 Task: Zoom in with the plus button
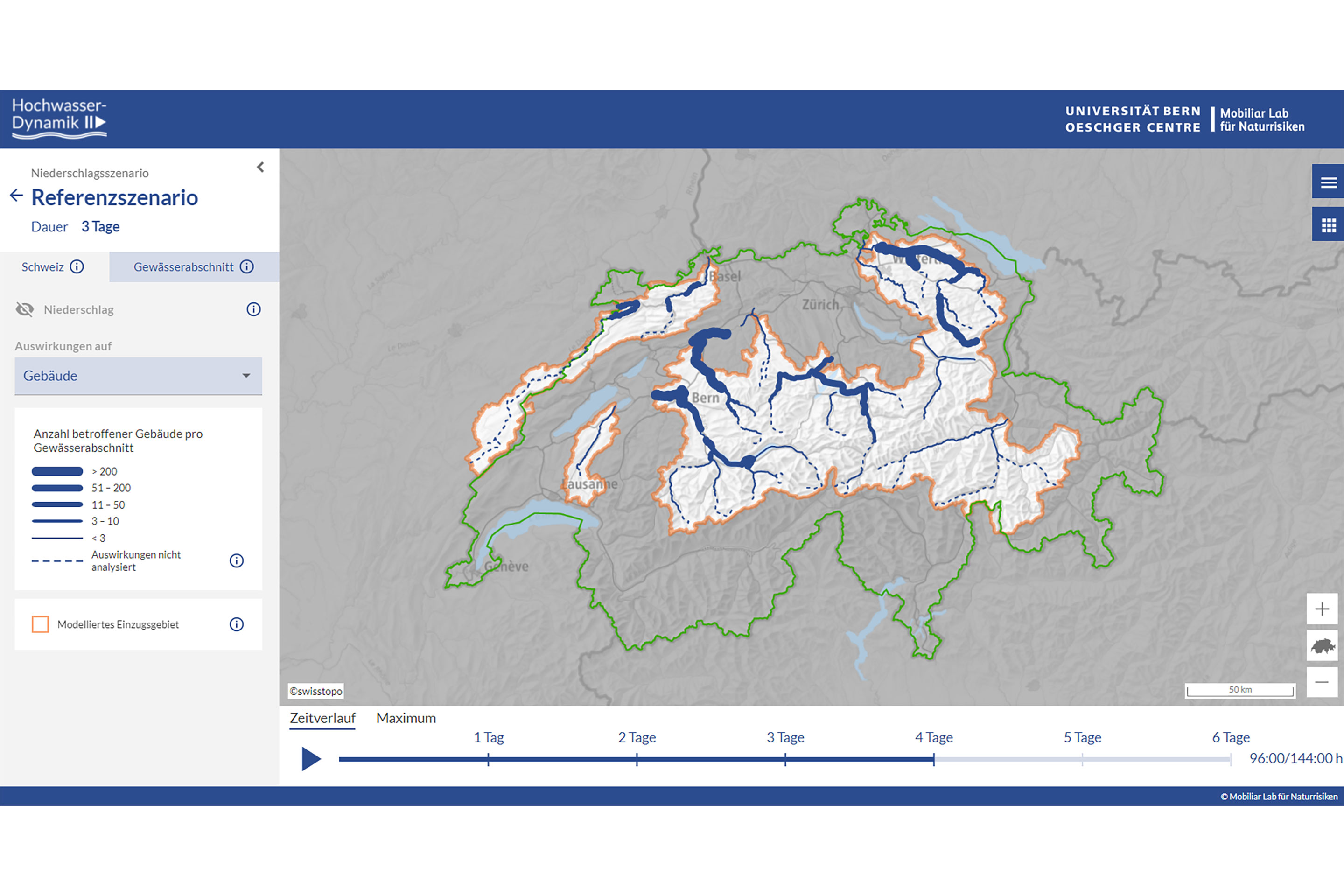coord(1322,609)
